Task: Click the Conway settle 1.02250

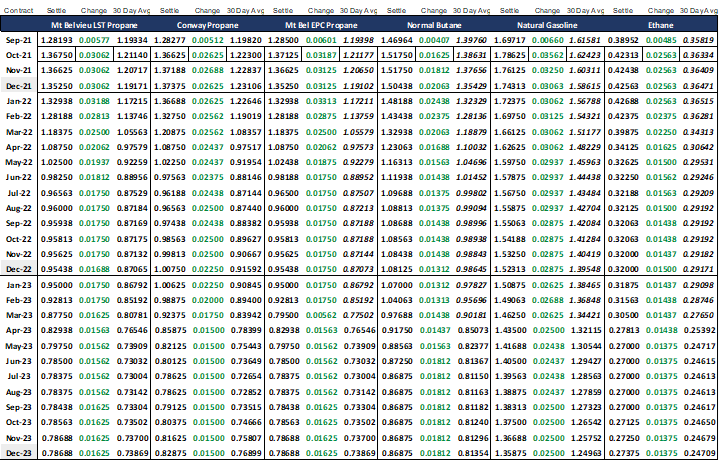Action: point(170,162)
